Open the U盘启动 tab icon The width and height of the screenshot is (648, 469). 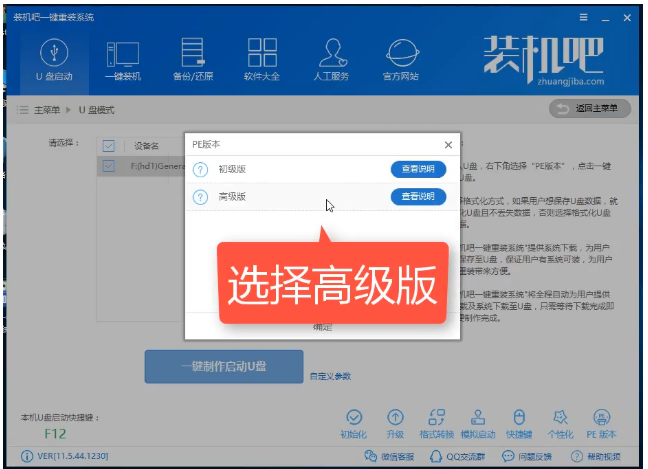coord(53,55)
